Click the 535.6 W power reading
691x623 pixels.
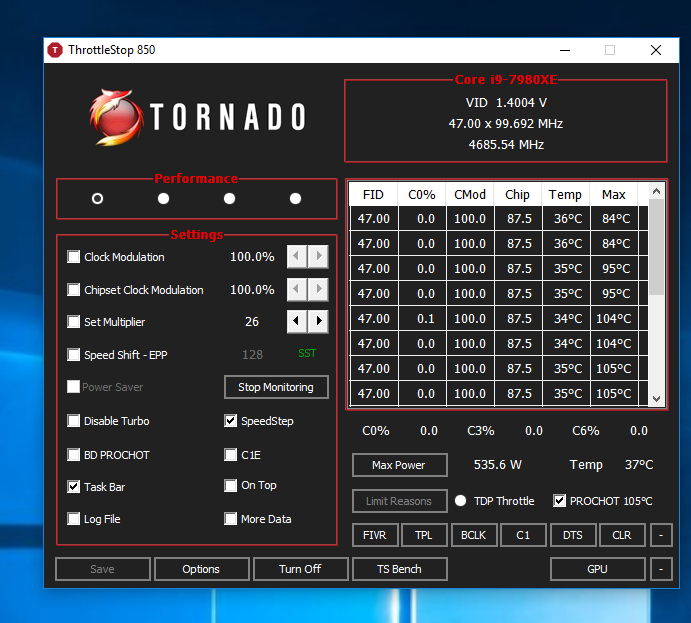tap(498, 465)
